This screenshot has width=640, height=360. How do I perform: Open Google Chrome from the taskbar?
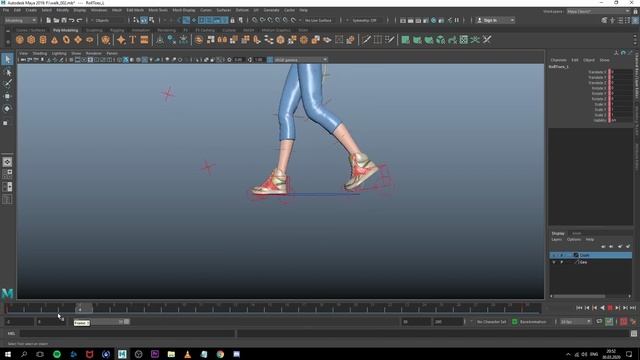pos(220,354)
